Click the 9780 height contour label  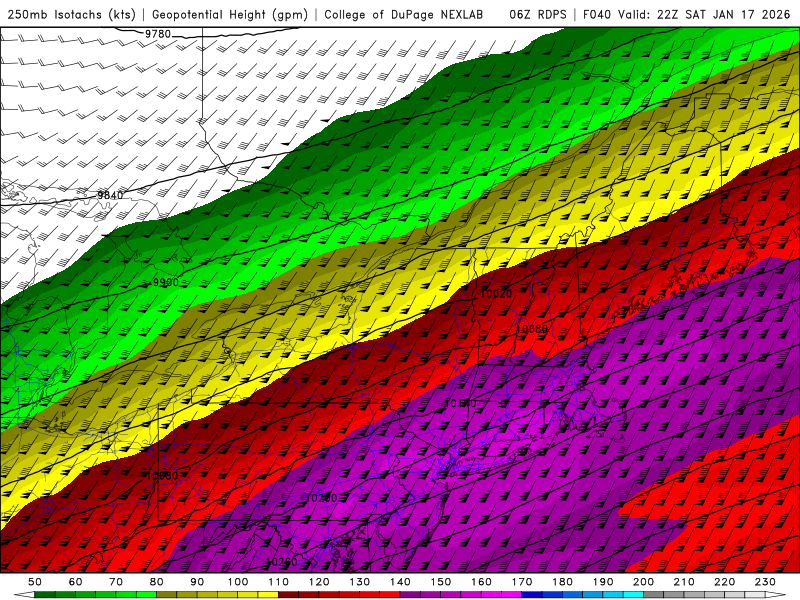click(x=158, y=34)
